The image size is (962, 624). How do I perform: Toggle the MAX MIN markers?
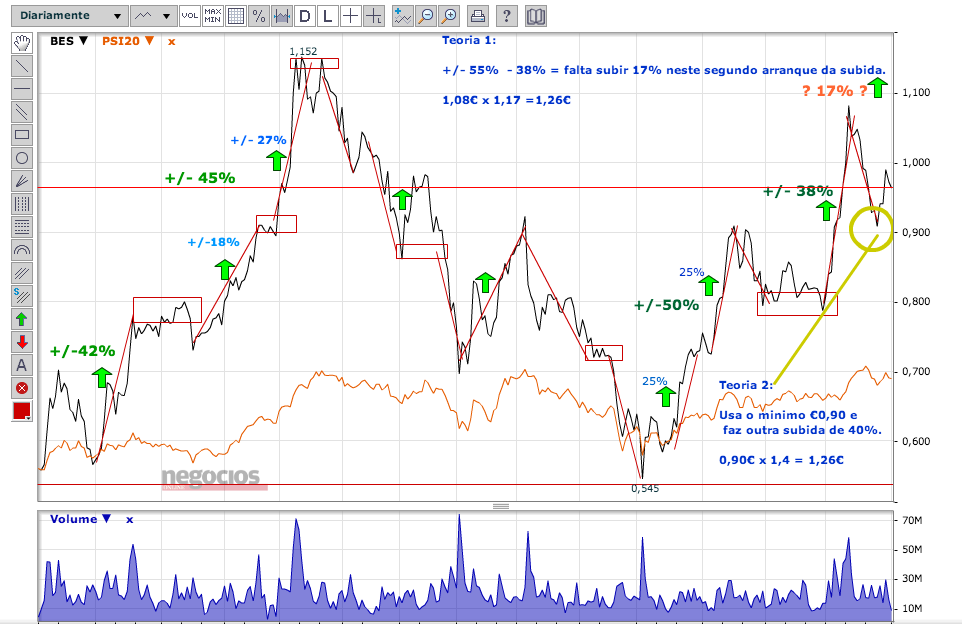pos(213,16)
